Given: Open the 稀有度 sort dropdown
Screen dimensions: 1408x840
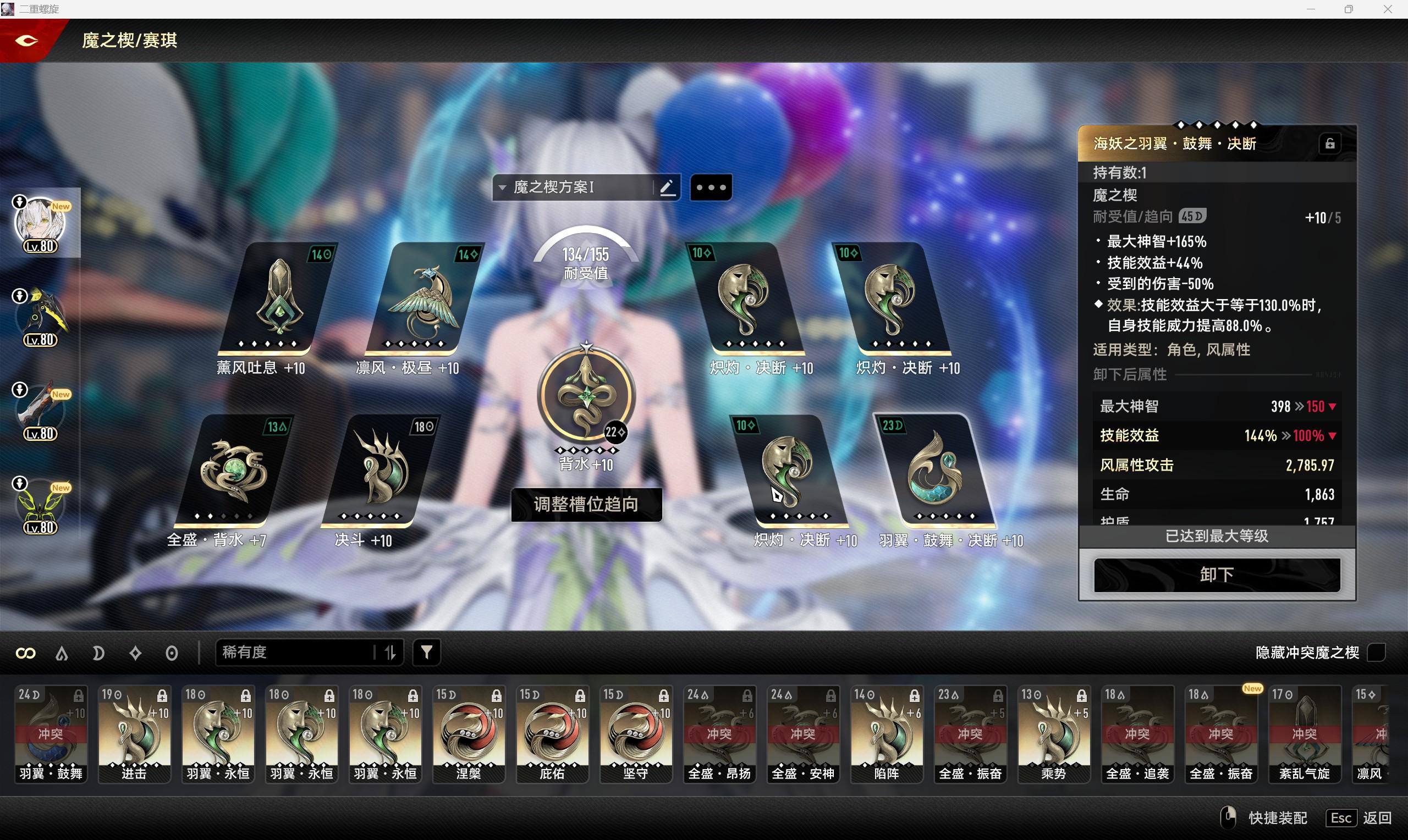Looking at the screenshot, I should point(294,653).
